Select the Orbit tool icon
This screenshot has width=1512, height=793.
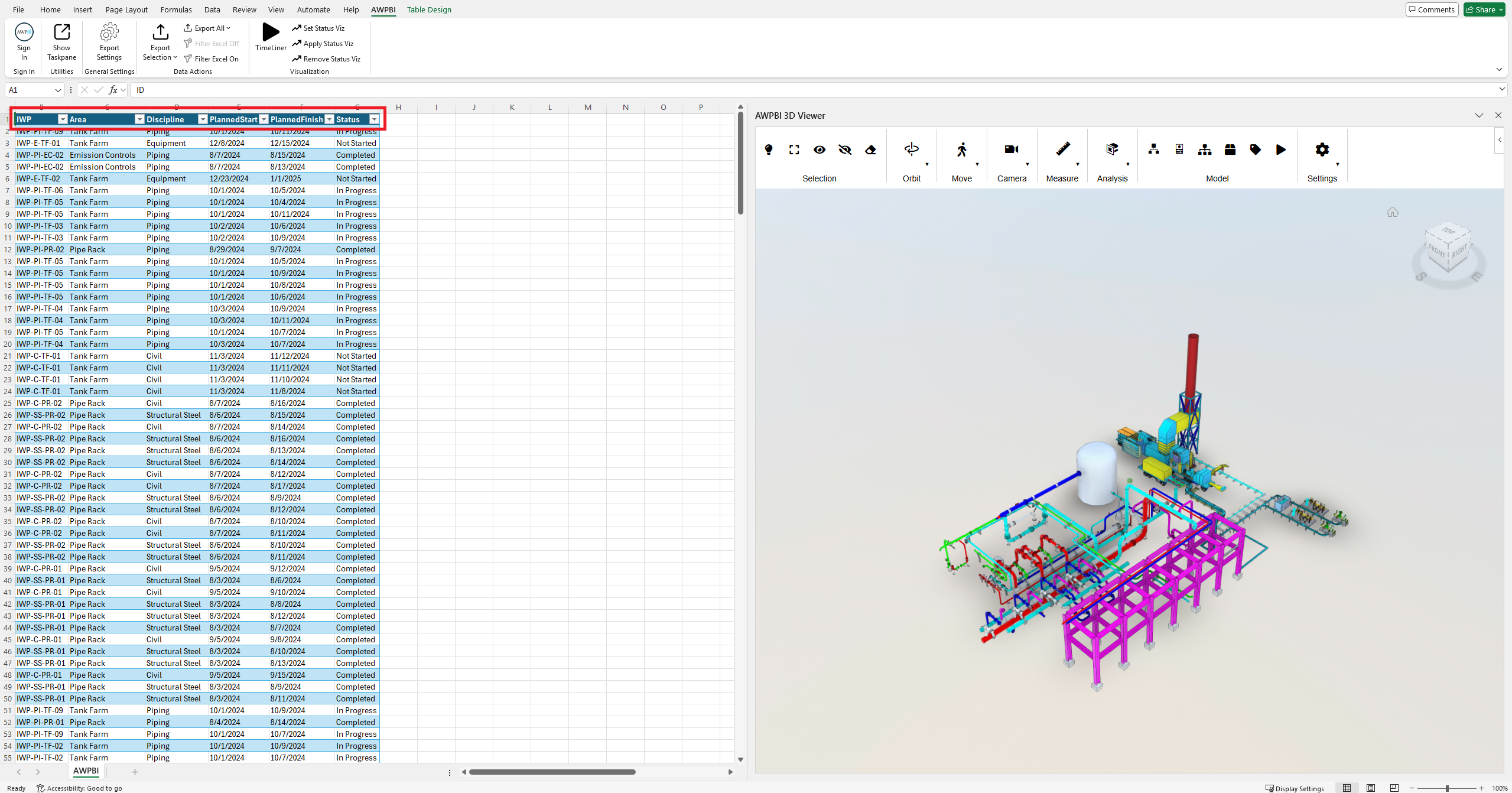pos(912,149)
